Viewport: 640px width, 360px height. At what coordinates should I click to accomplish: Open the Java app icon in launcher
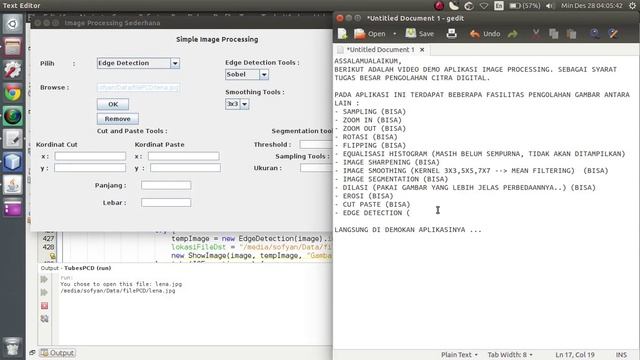point(13,185)
